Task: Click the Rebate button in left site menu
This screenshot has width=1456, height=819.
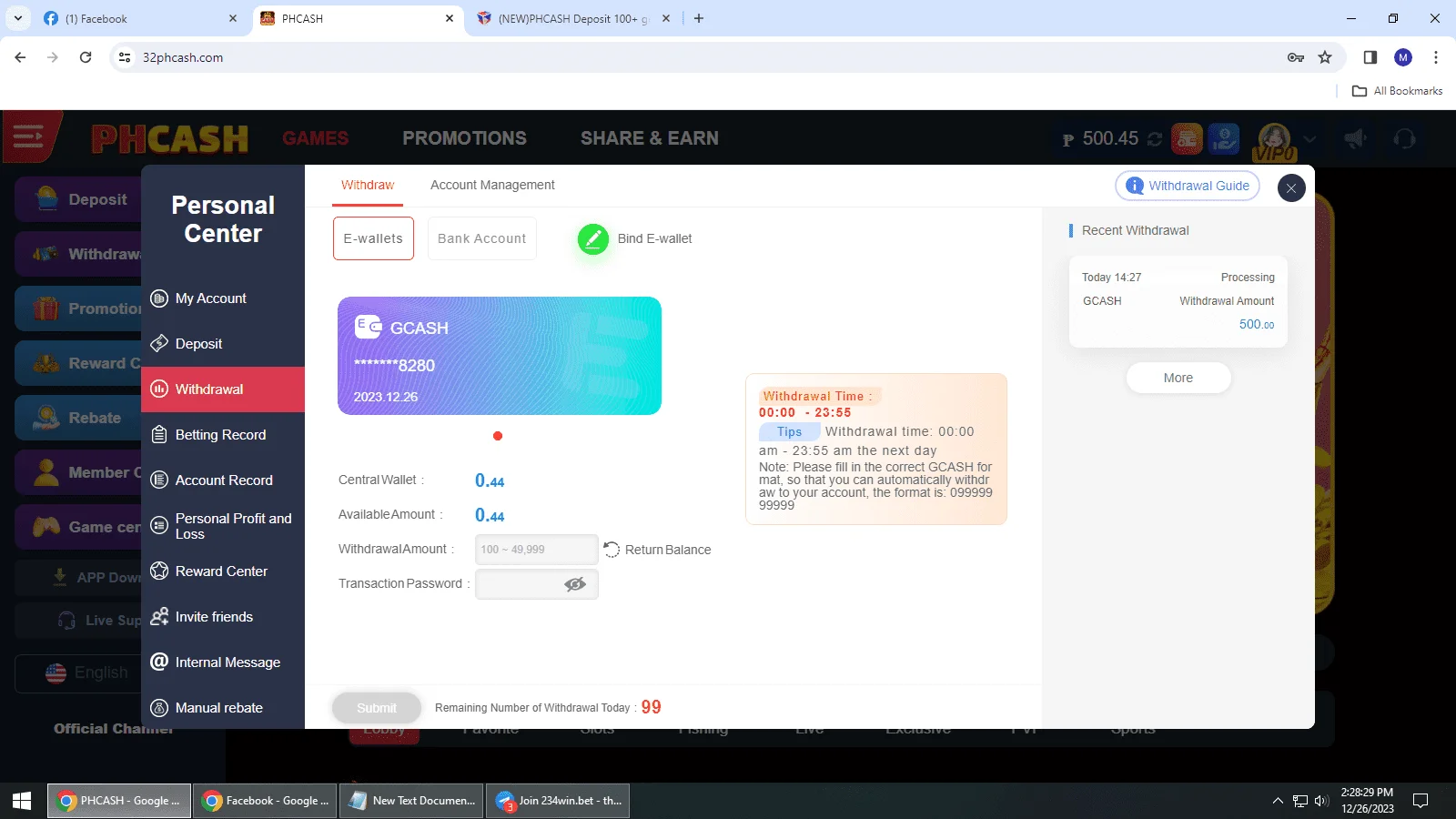Action: coord(78,419)
